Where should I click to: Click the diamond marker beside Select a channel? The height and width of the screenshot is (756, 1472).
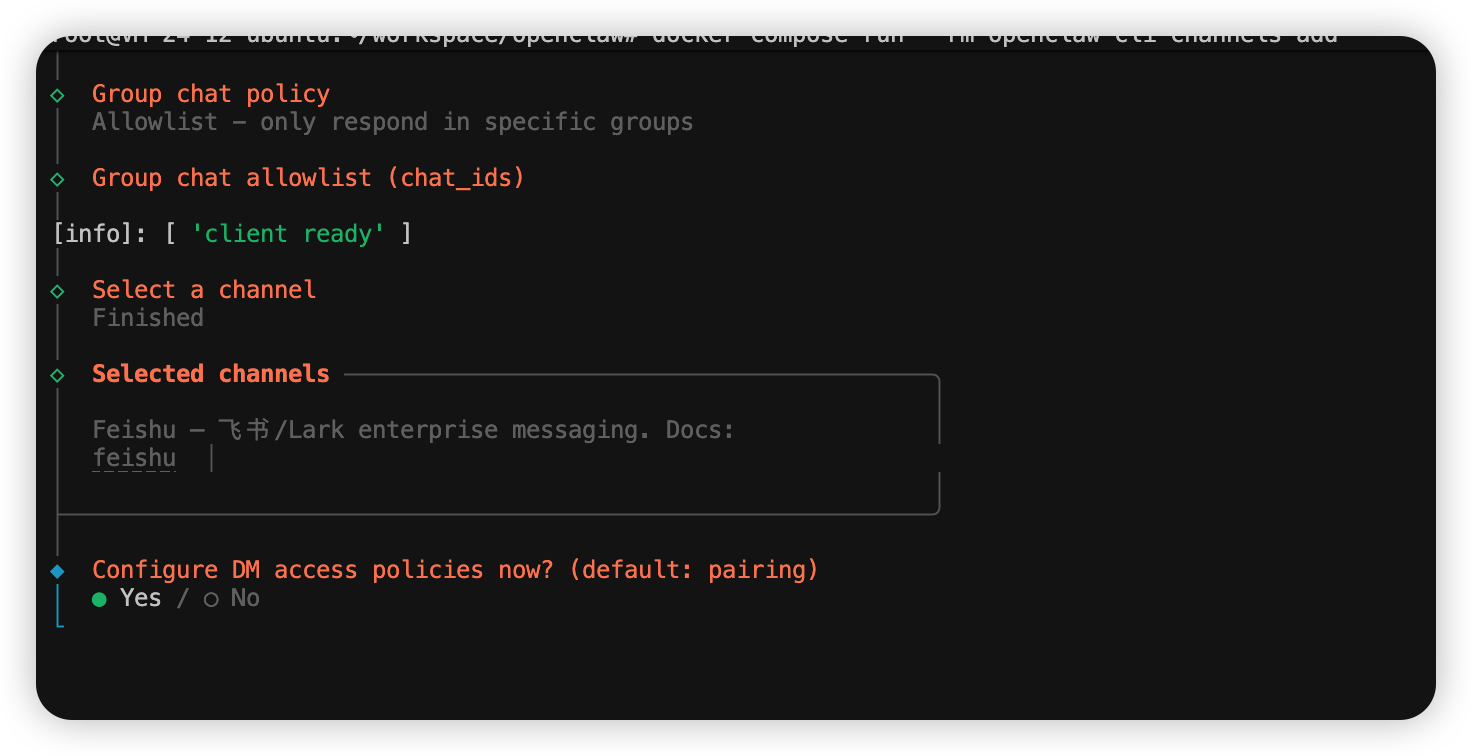coord(57,291)
